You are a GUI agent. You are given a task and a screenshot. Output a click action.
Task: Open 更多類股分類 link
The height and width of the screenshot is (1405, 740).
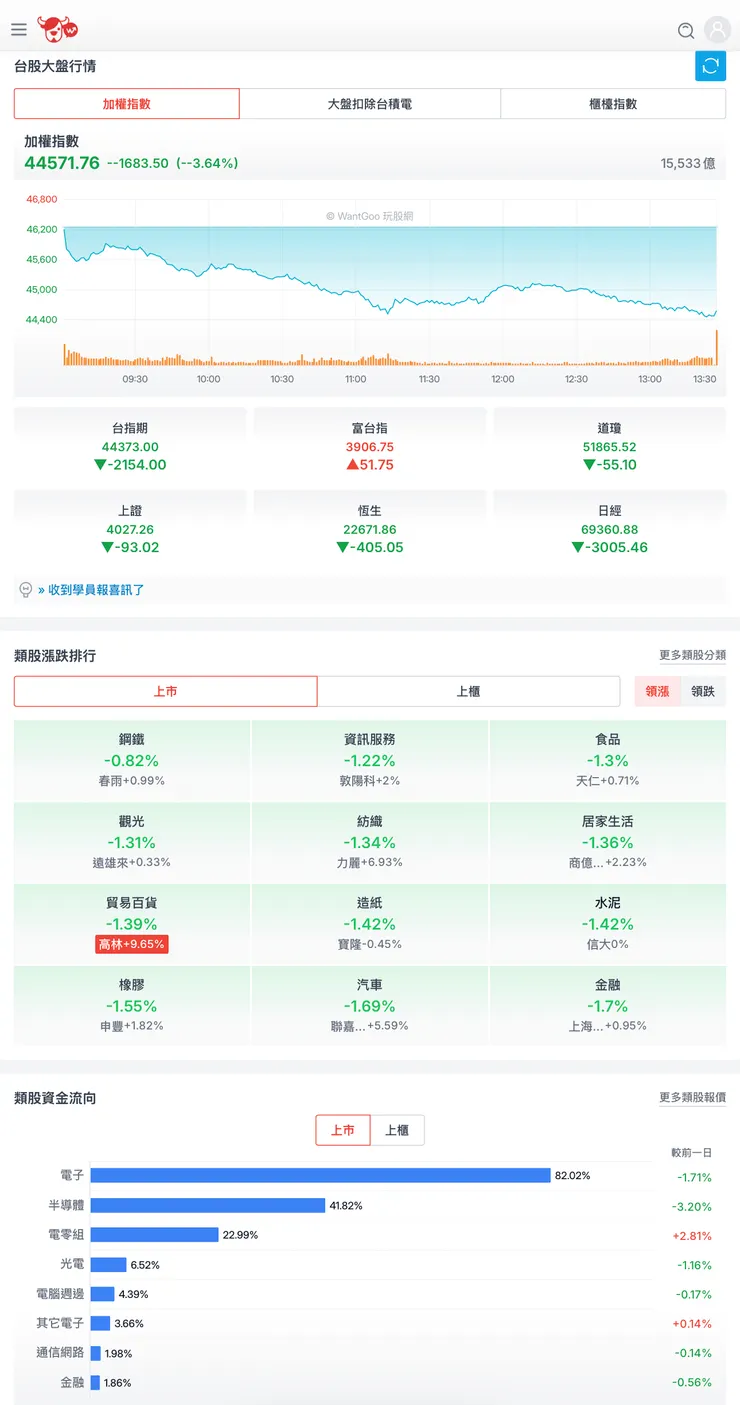(692, 656)
